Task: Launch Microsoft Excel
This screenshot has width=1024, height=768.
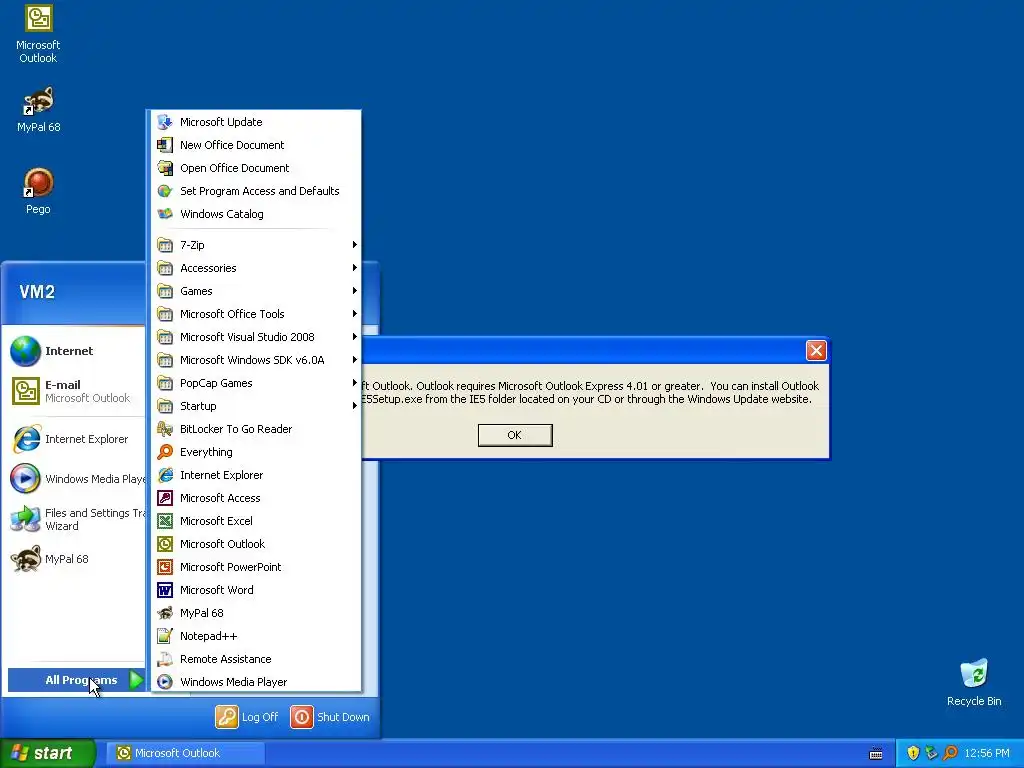Action: pyautogui.click(x=255, y=520)
